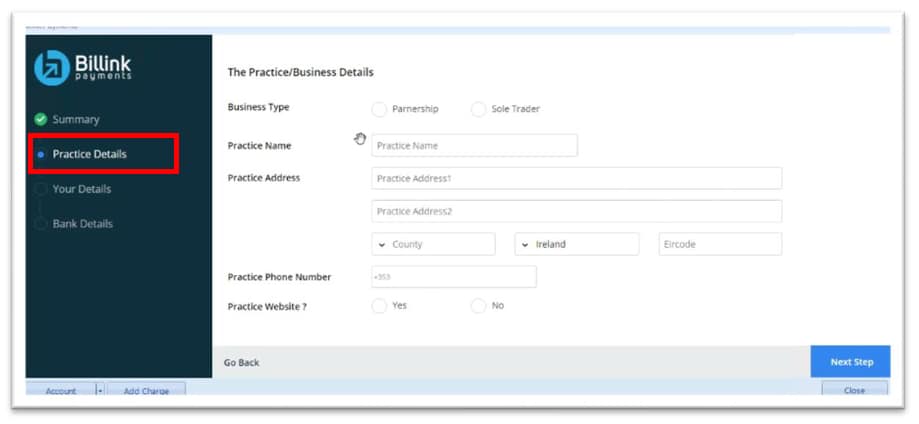Select the Parnership business type
Image resolution: width=919 pixels, height=424 pixels.
[379, 109]
